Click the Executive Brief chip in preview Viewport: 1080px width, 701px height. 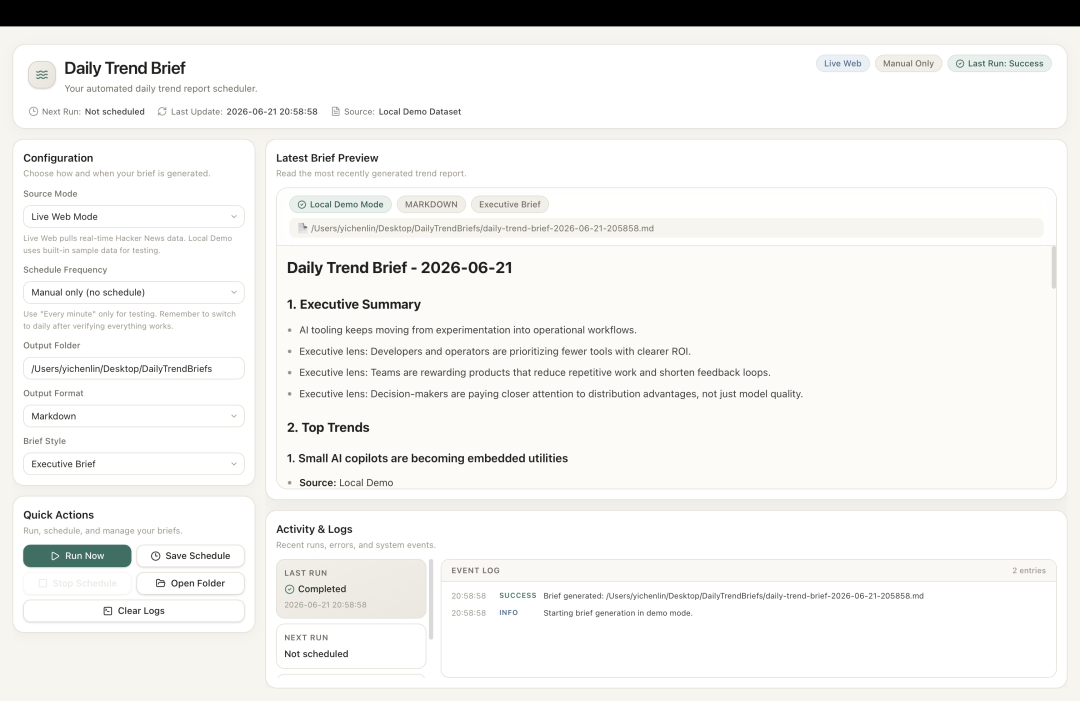click(x=510, y=205)
